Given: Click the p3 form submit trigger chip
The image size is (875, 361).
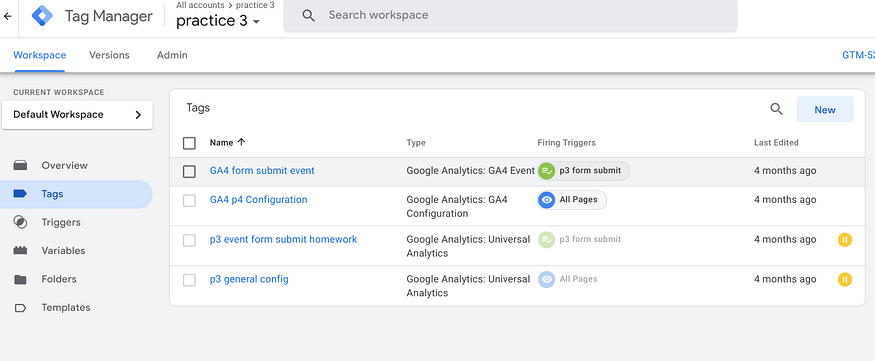Looking at the screenshot, I should (x=583, y=171).
